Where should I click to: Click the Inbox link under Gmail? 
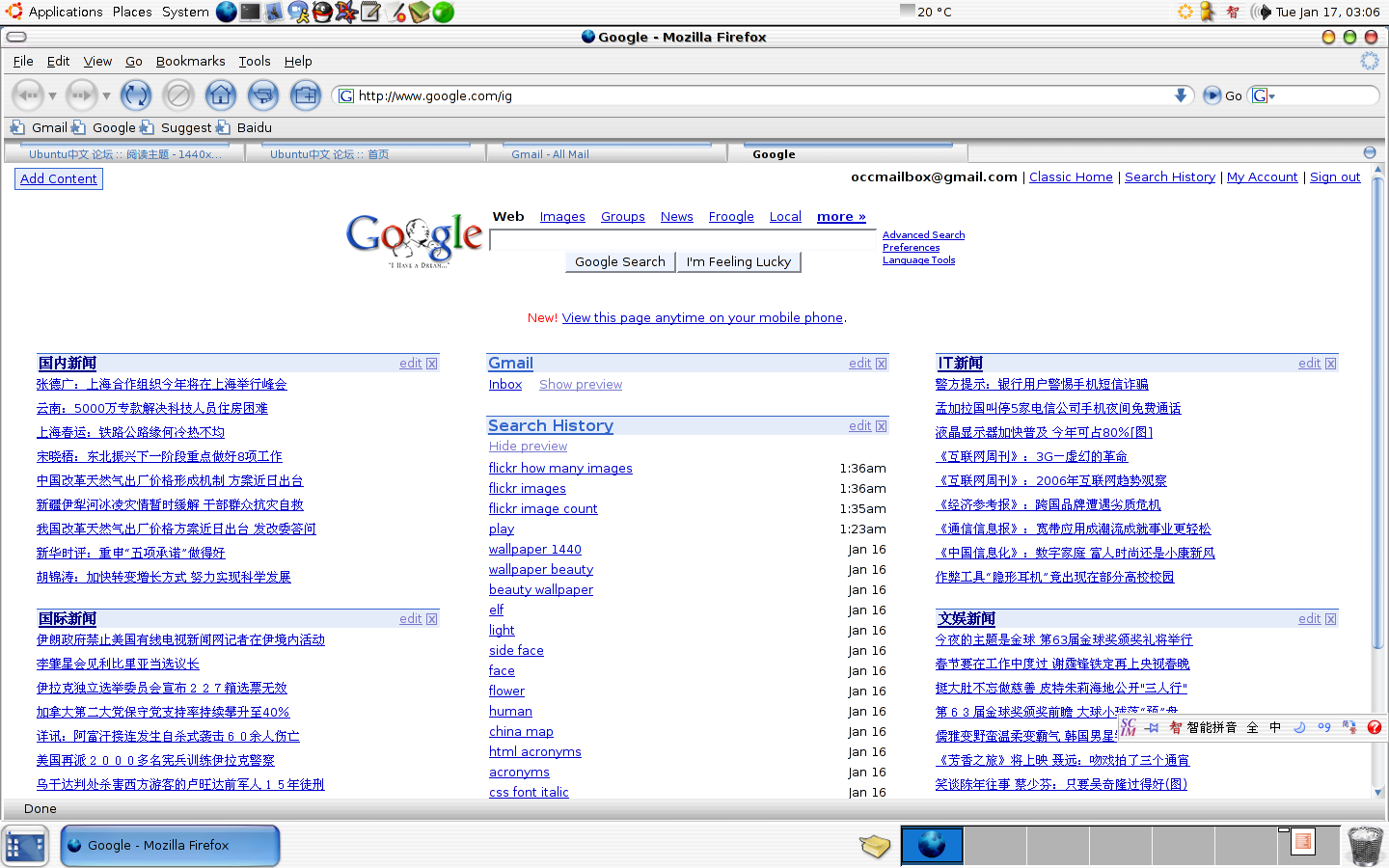(505, 385)
